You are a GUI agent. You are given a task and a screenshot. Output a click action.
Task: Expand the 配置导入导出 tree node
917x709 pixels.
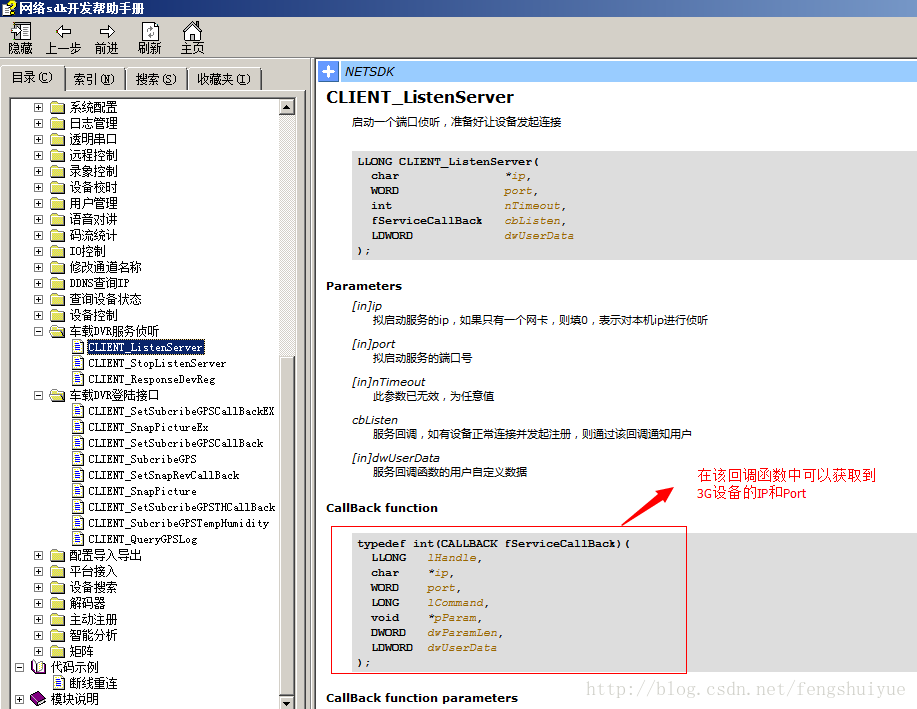(38, 555)
